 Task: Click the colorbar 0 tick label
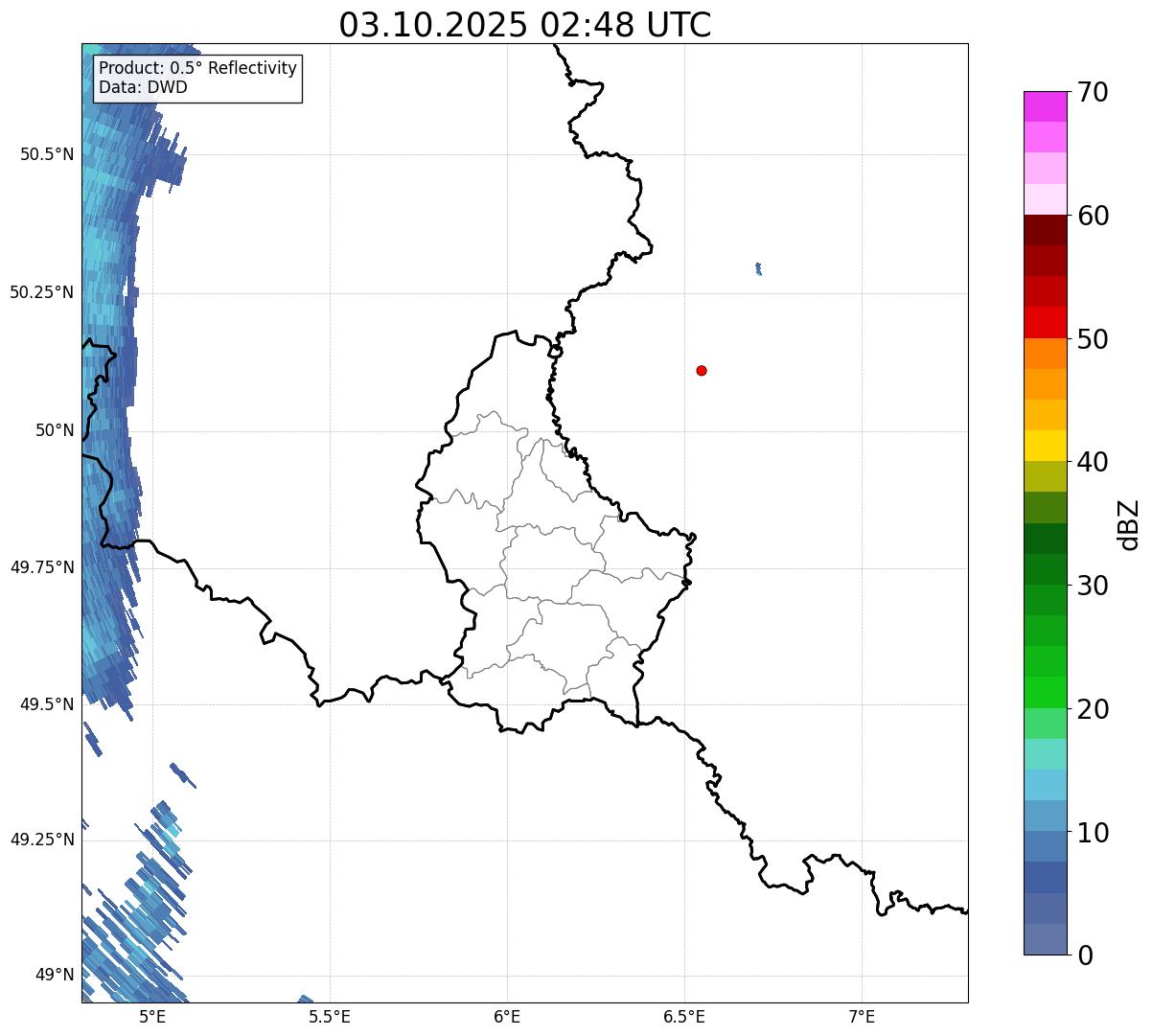coord(1085,955)
